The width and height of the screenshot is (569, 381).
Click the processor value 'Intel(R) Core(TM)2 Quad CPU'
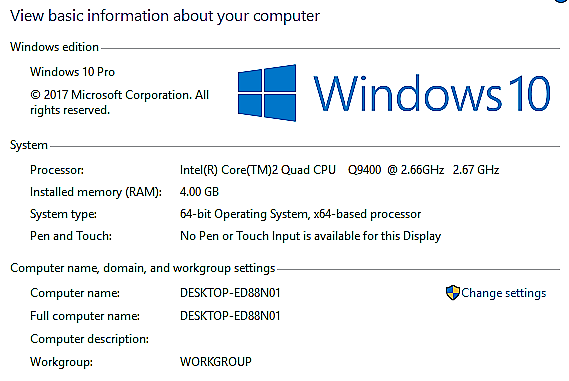258,170
